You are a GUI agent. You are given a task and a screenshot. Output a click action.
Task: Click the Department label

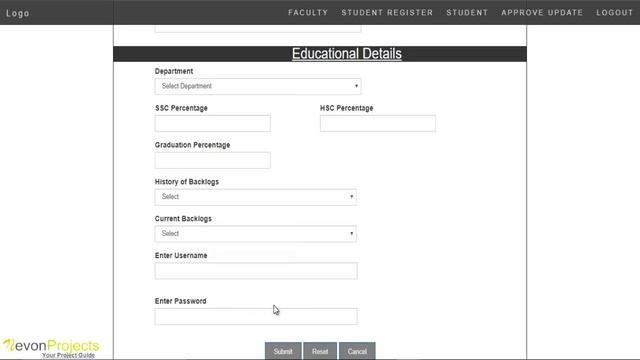point(174,71)
